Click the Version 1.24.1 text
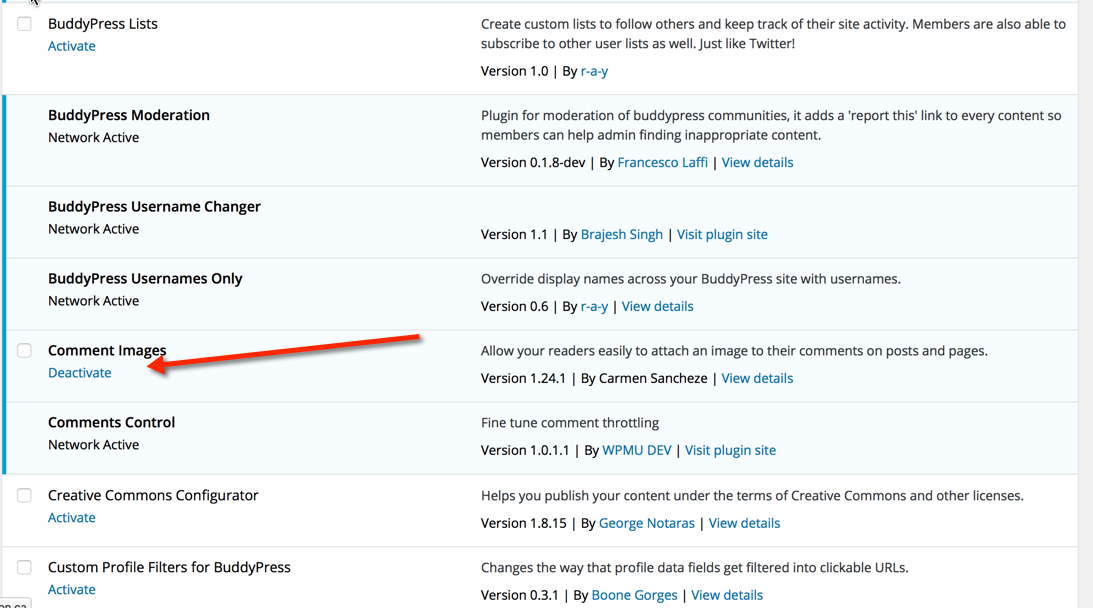 click(x=523, y=378)
